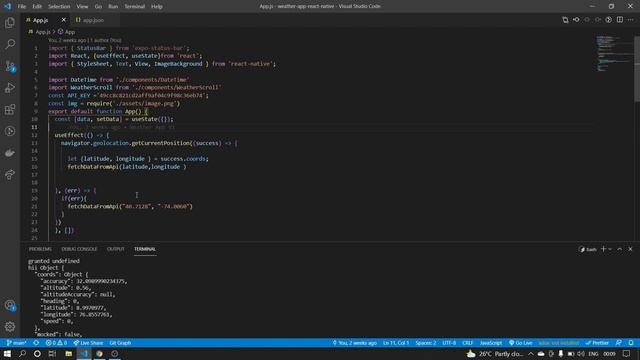Viewport: 640px width, 360px height.
Task: Click the Split Editor icon
Action: (x=620, y=20)
